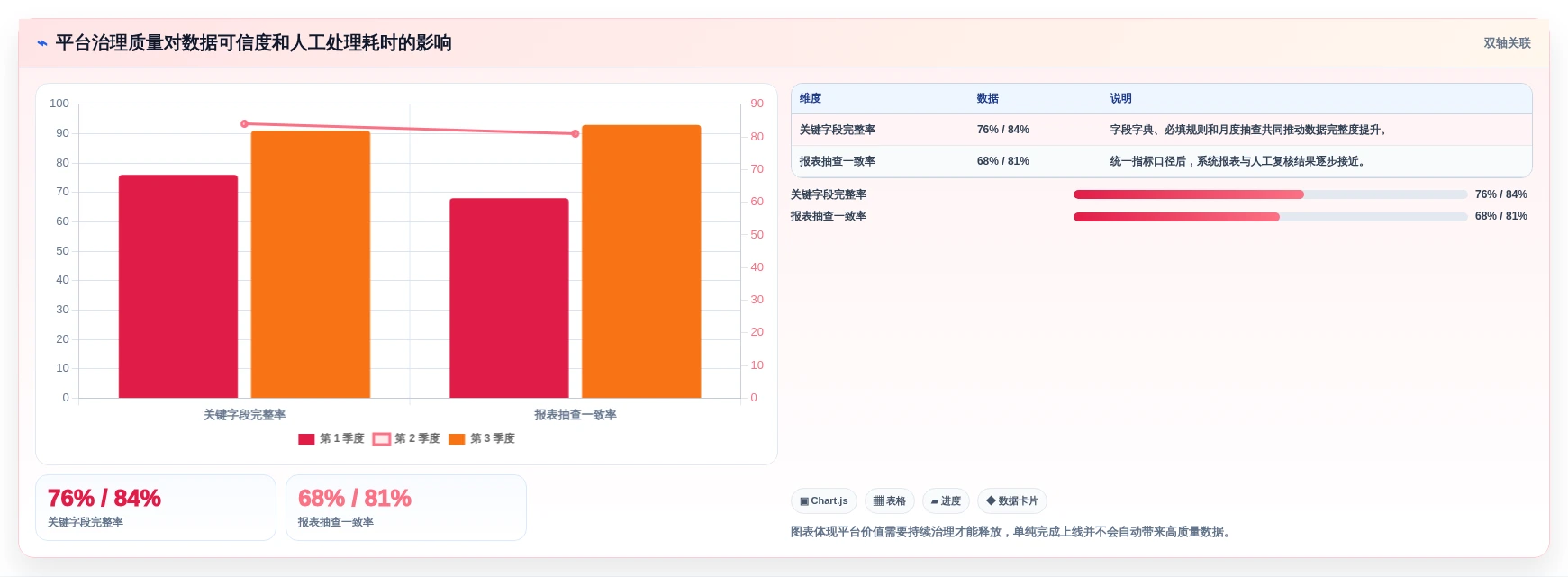Click the orange bar for 报表抽查一致率

pos(641,261)
